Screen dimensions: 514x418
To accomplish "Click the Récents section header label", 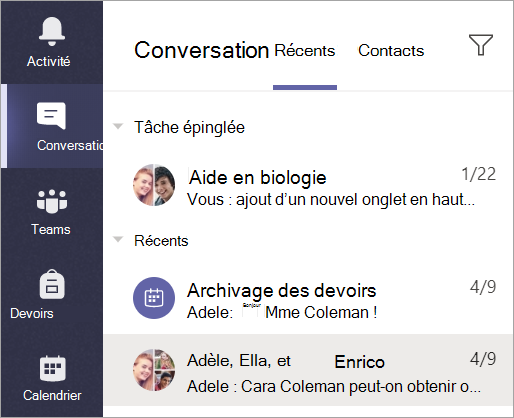I will point(161,241).
